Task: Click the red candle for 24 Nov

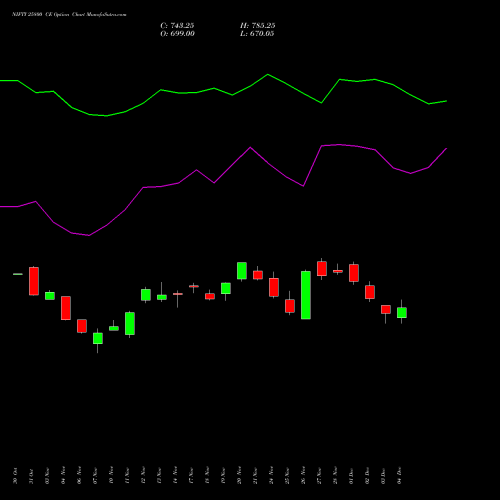Action: [x=274, y=287]
